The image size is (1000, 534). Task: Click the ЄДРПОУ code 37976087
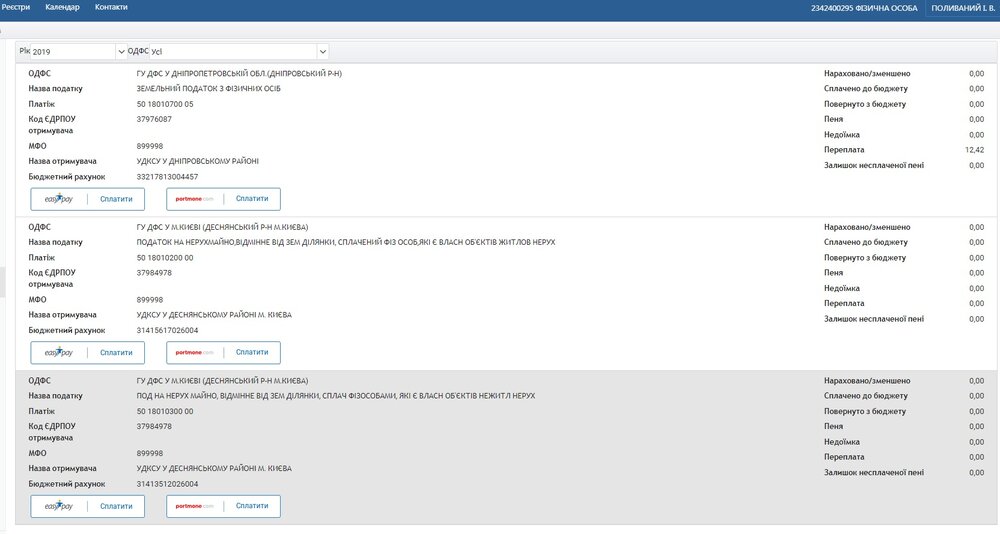point(154,119)
